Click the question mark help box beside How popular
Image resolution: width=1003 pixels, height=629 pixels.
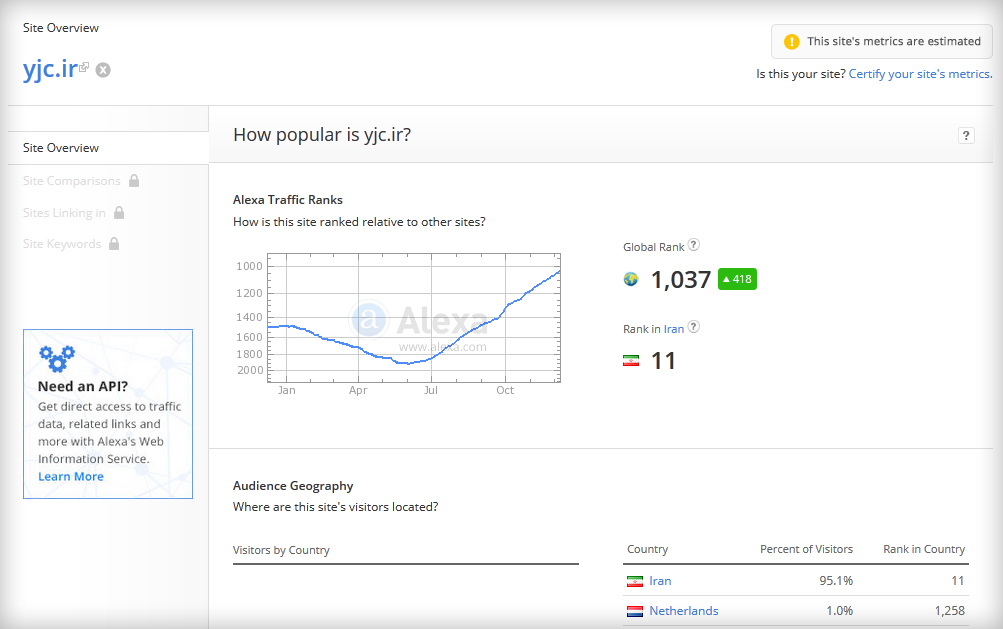tap(966, 136)
